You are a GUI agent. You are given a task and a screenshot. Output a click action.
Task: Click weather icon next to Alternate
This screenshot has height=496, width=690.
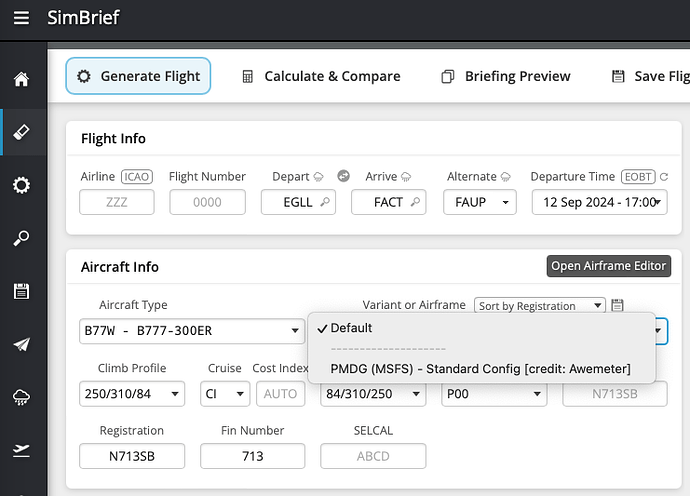tap(506, 177)
